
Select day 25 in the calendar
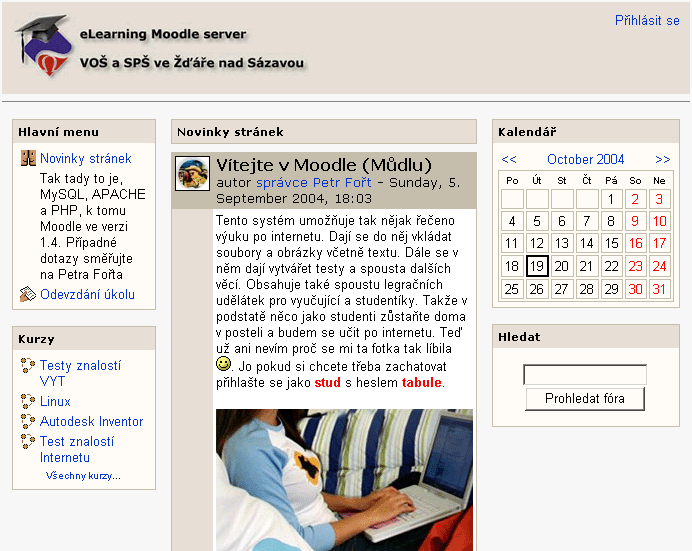512,289
